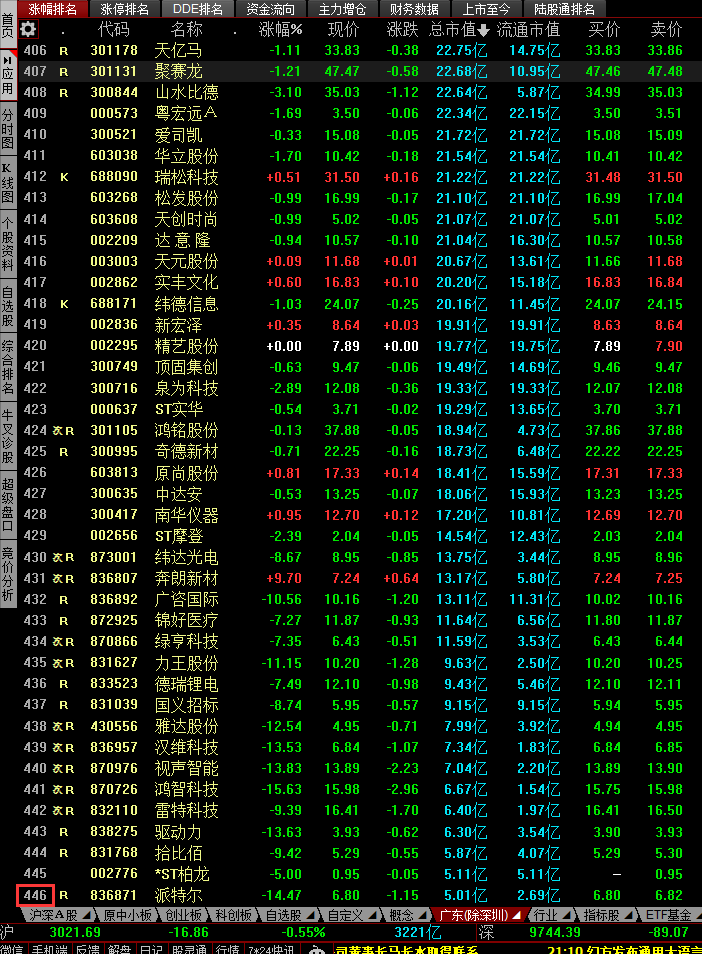Expand the 沪深A股 bottom tab menu
Screen dimensions: 702x954
point(86,914)
